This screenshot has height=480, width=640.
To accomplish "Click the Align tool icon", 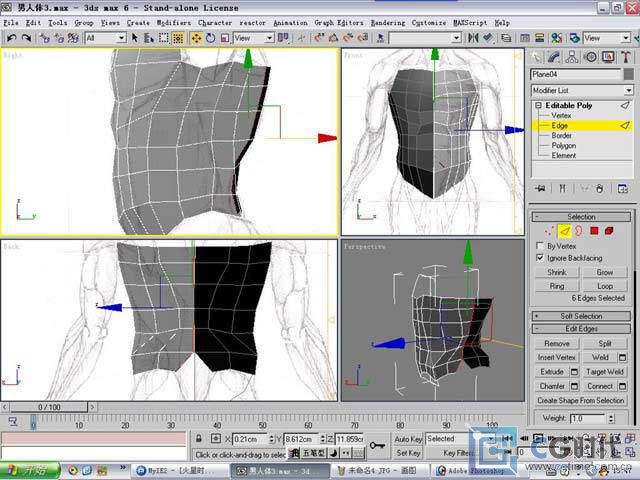I will pyautogui.click(x=487, y=38).
